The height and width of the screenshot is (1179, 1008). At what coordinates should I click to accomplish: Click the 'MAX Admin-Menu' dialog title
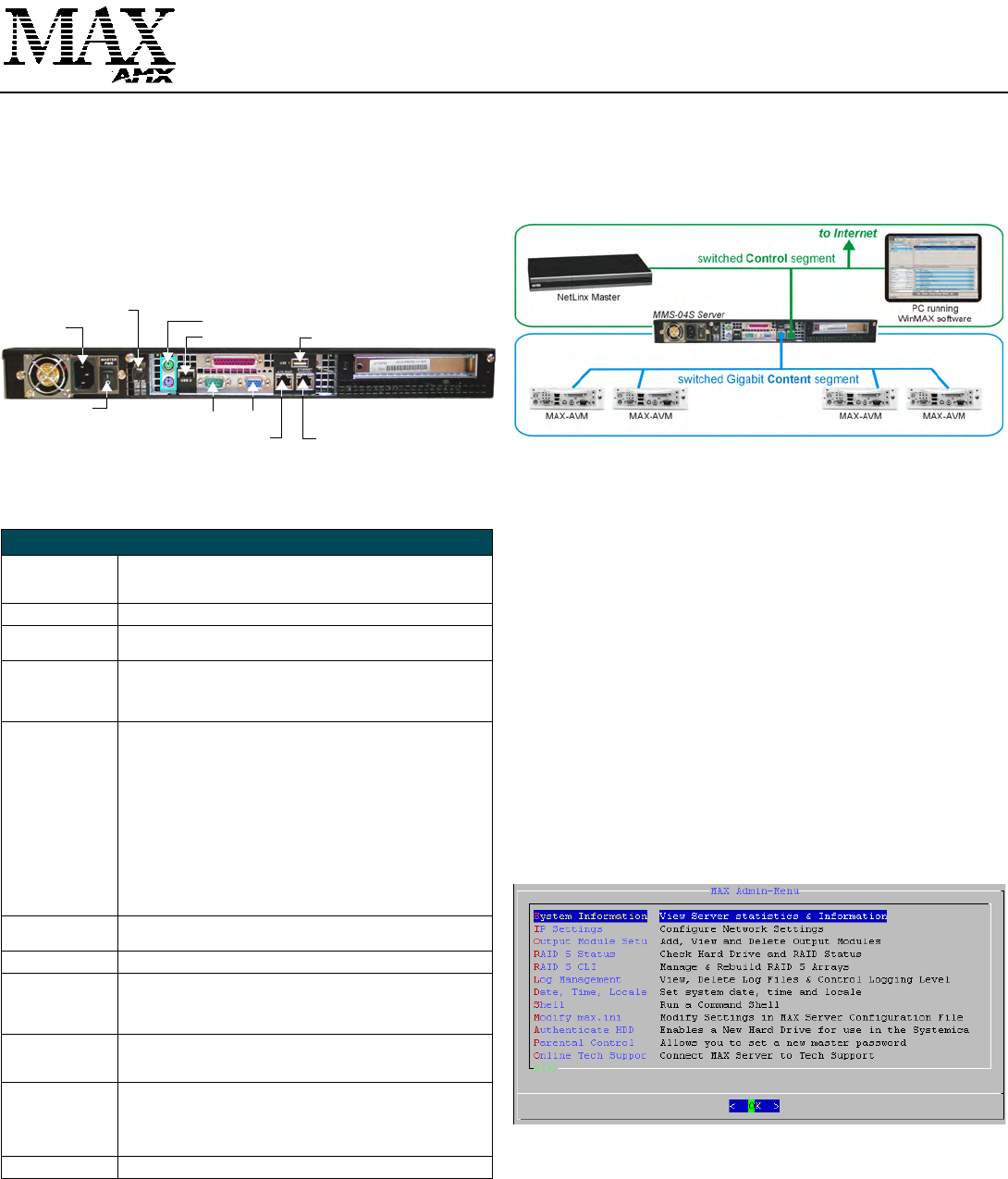coord(755,891)
